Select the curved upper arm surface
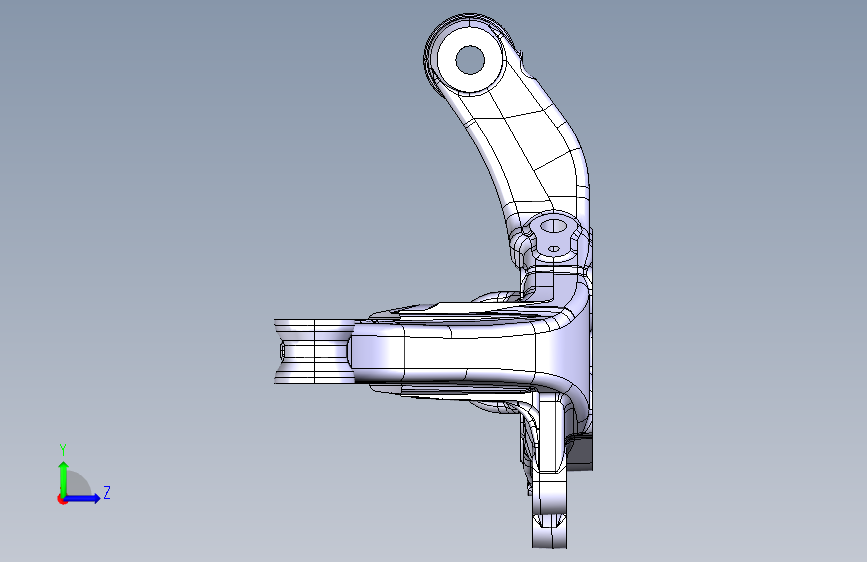867x562 pixels. pyautogui.click(x=525, y=144)
